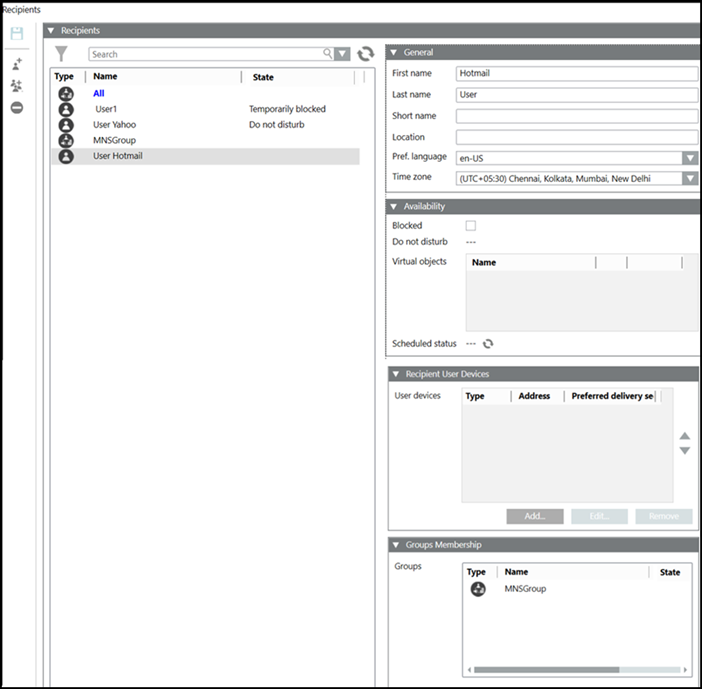Toggle the Blocked checkbox
Image resolution: width=702 pixels, height=689 pixels.
point(471,226)
